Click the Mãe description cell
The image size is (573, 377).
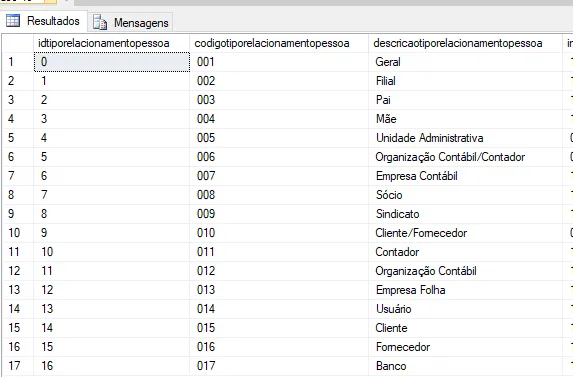[466, 119]
